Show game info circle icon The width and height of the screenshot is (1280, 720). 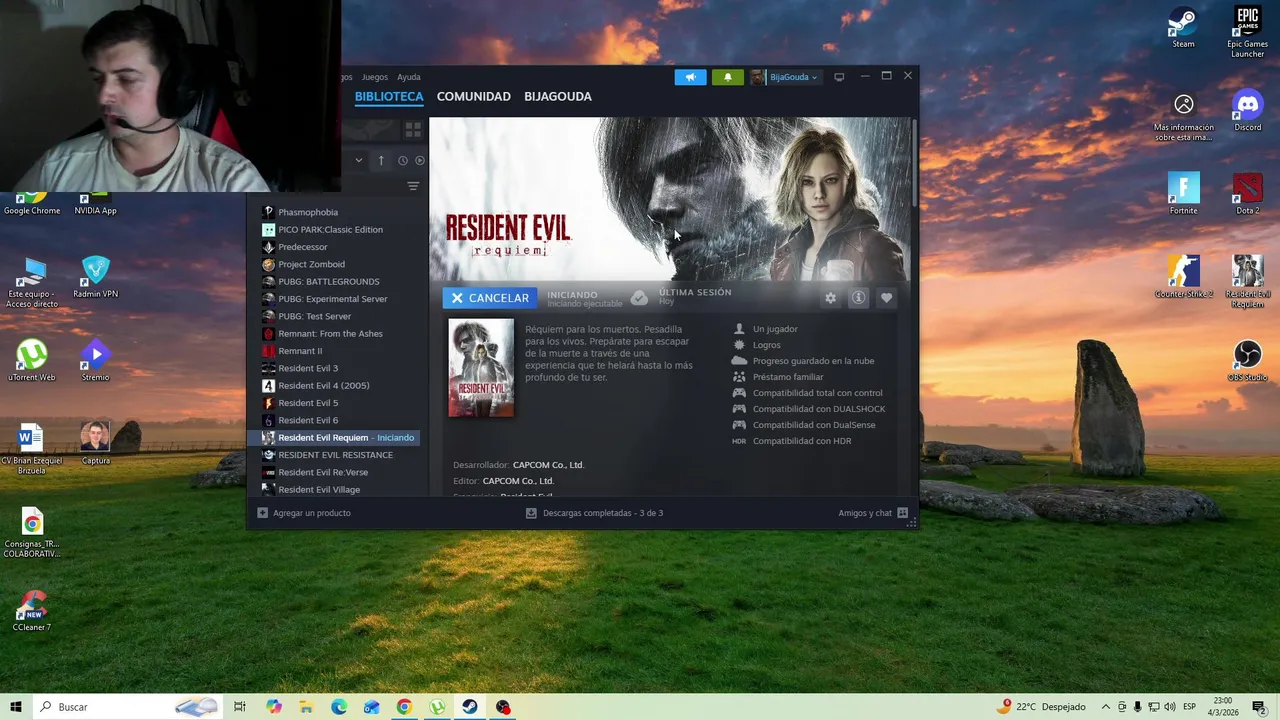point(858,298)
